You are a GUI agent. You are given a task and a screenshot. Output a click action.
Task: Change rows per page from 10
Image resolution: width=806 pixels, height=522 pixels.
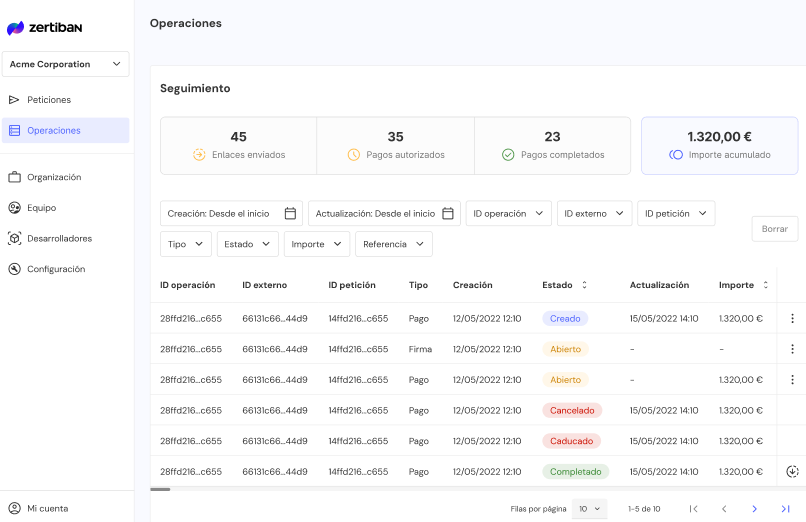pos(590,509)
